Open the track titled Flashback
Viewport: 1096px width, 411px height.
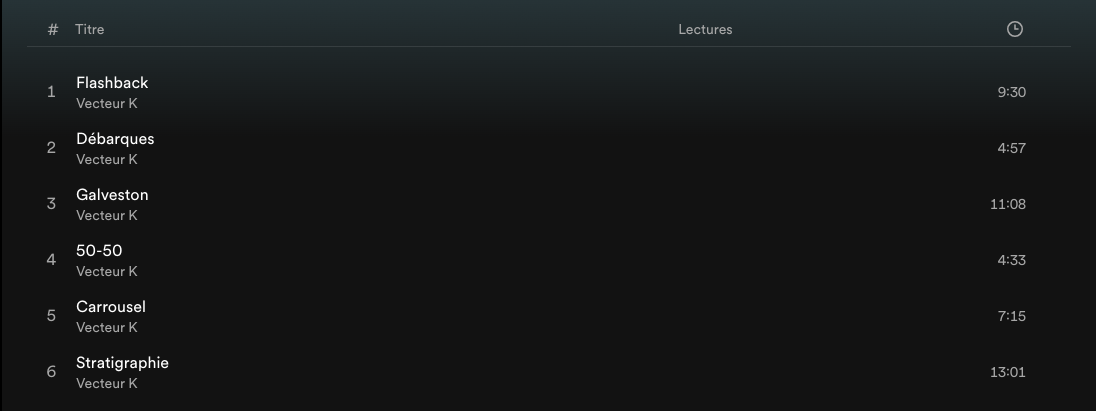[x=112, y=82]
